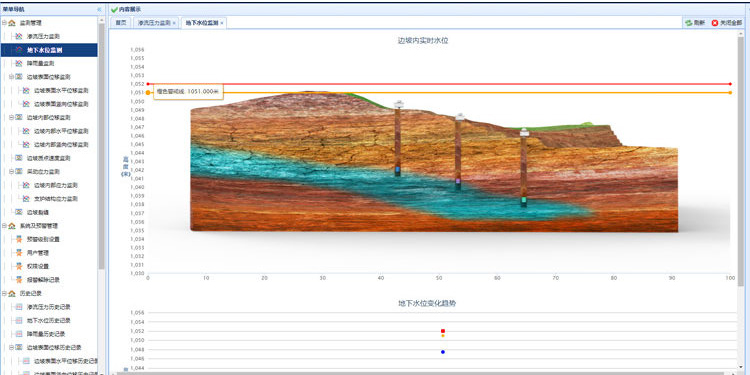Select 权限设置 star icon item
The image size is (750, 375).
point(19,266)
